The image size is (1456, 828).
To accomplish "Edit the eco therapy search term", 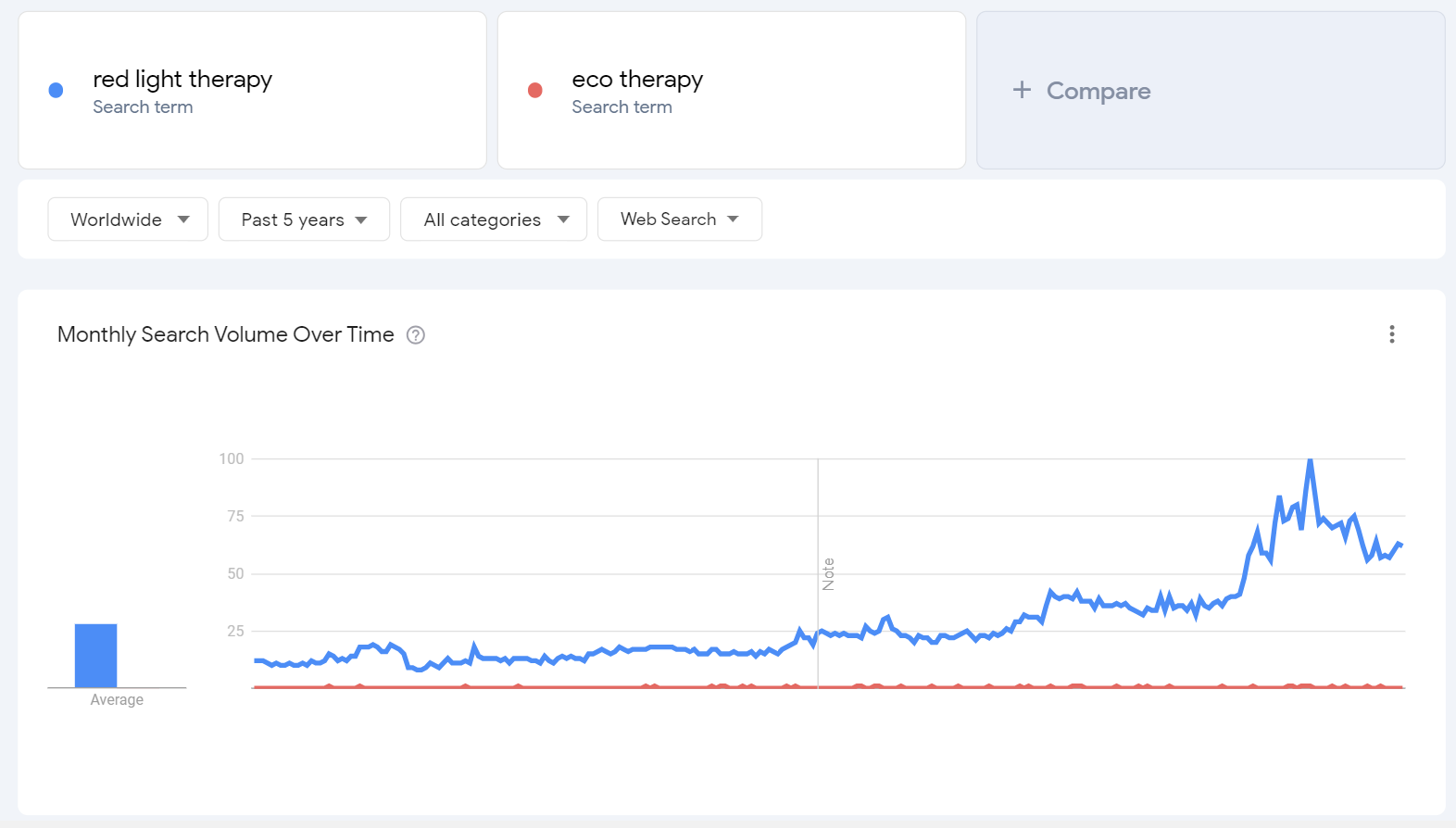I will coord(637,80).
